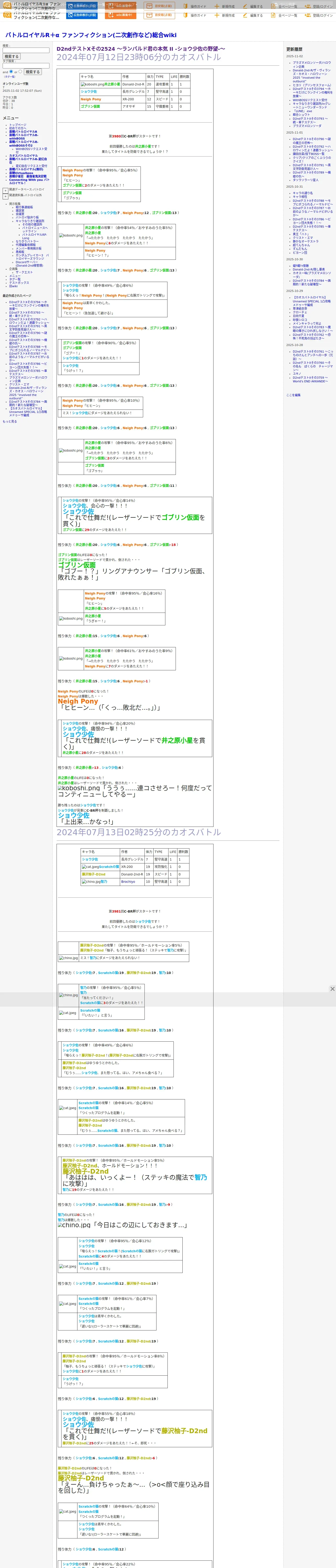The height and width of the screenshot is (1568, 336).
Task: Open テストボックス link
Action: (x=19, y=283)
